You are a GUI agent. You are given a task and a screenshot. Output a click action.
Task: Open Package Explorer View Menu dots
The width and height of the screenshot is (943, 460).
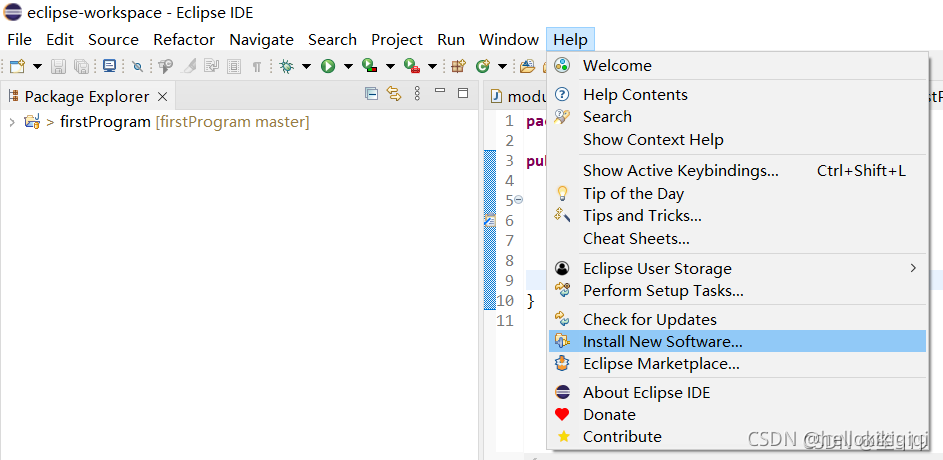point(417,93)
